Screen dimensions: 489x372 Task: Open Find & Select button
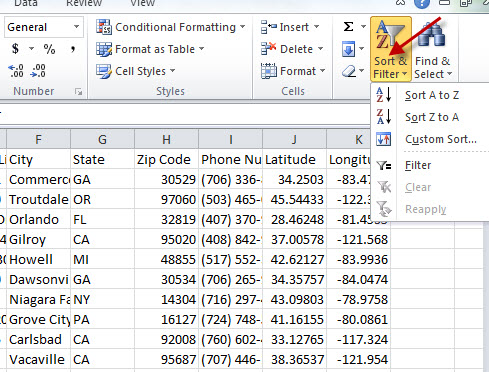tap(433, 50)
